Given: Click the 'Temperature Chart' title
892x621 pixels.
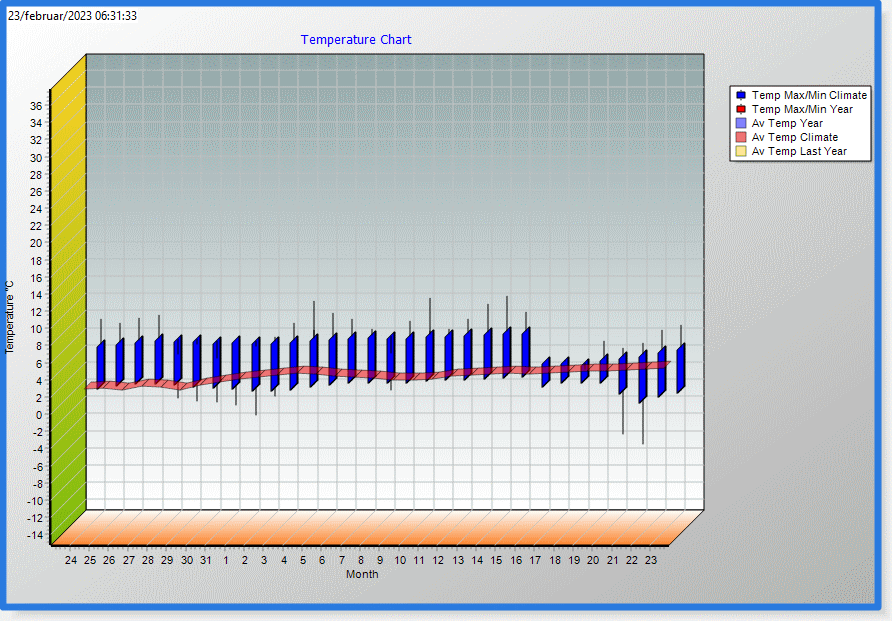Looking at the screenshot, I should tap(356, 40).
